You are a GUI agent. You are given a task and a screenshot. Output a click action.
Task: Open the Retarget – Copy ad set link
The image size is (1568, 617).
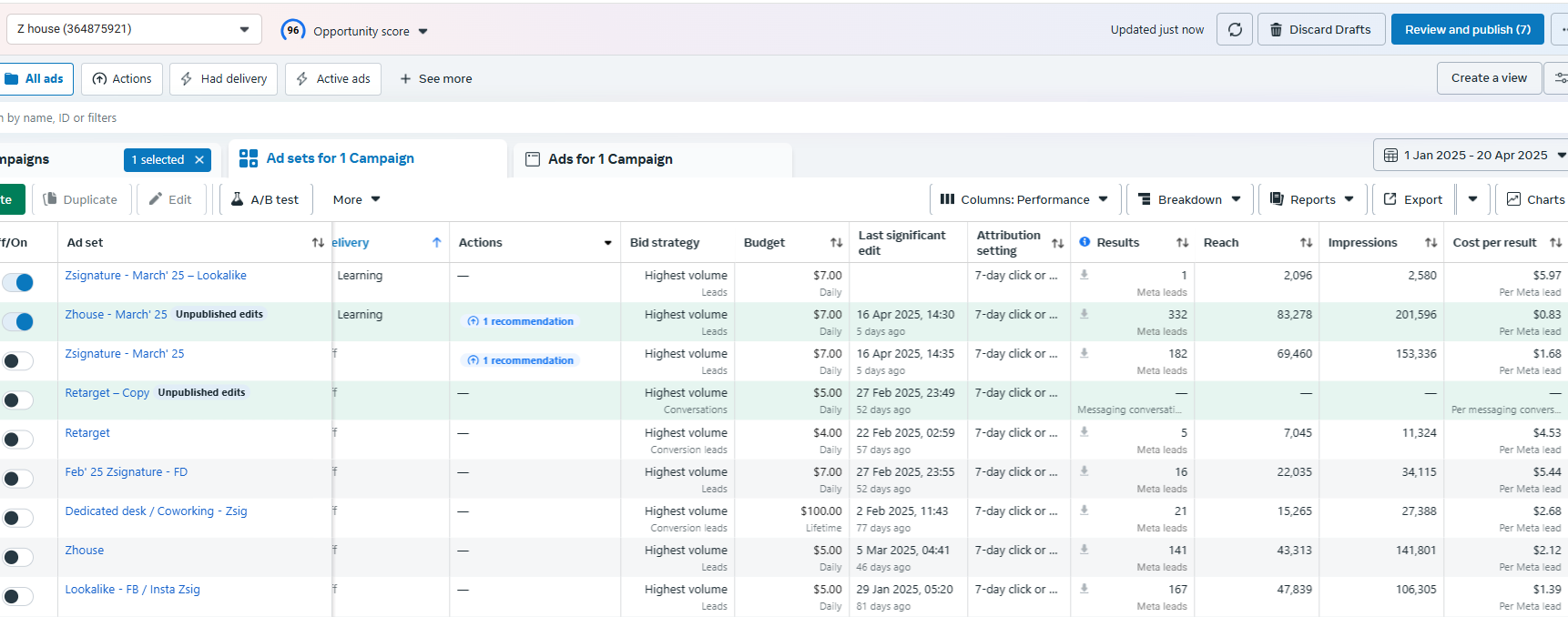coord(107,393)
